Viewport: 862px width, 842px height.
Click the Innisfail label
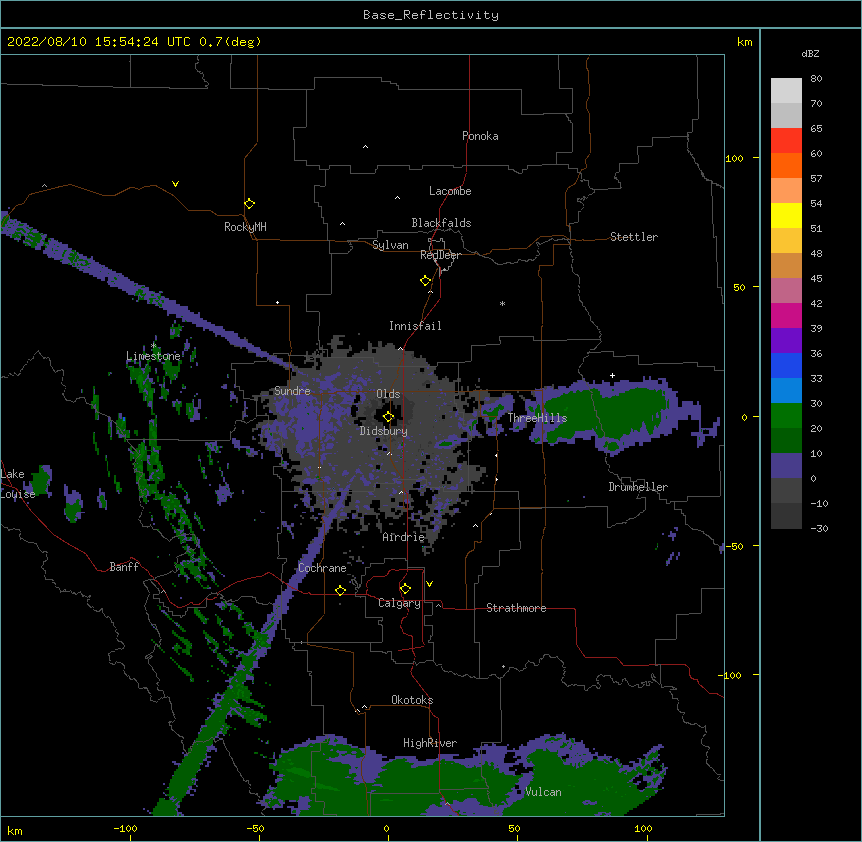(x=415, y=326)
